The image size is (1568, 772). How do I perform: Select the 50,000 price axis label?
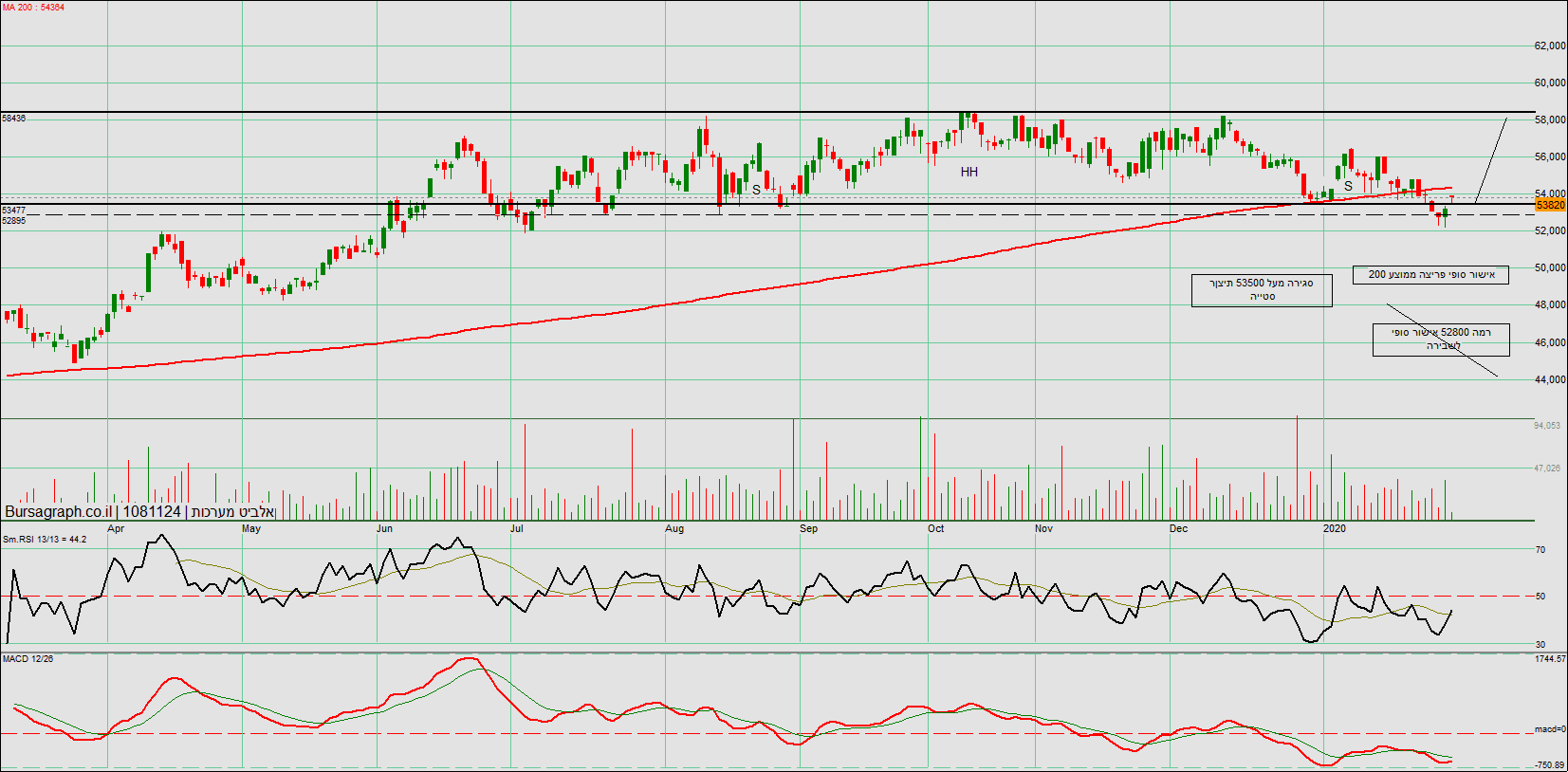pyautogui.click(x=1550, y=267)
